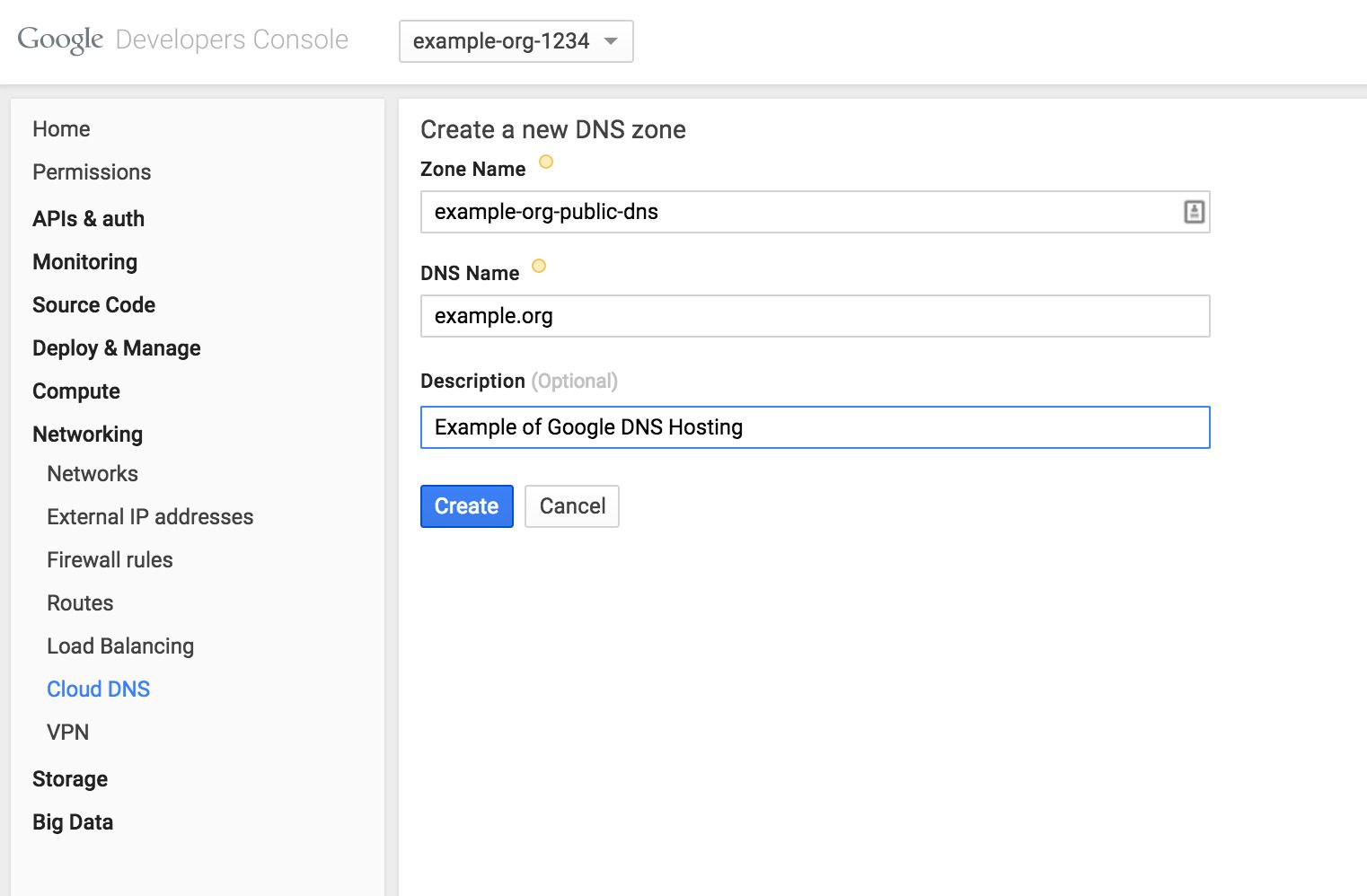Open the example-org-1234 project switcher
The width and height of the screenshot is (1367, 896).
[x=516, y=40]
